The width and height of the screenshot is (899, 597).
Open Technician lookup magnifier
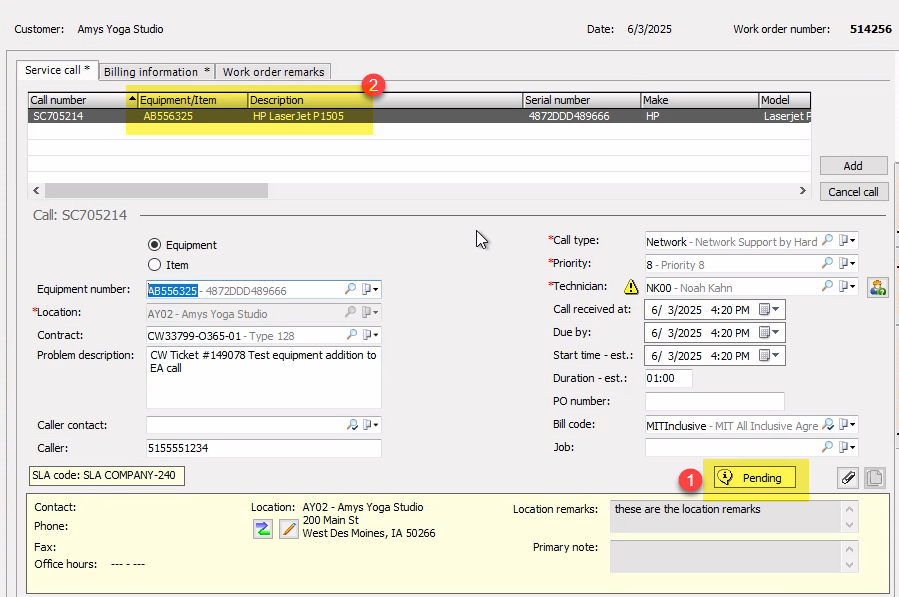click(827, 286)
